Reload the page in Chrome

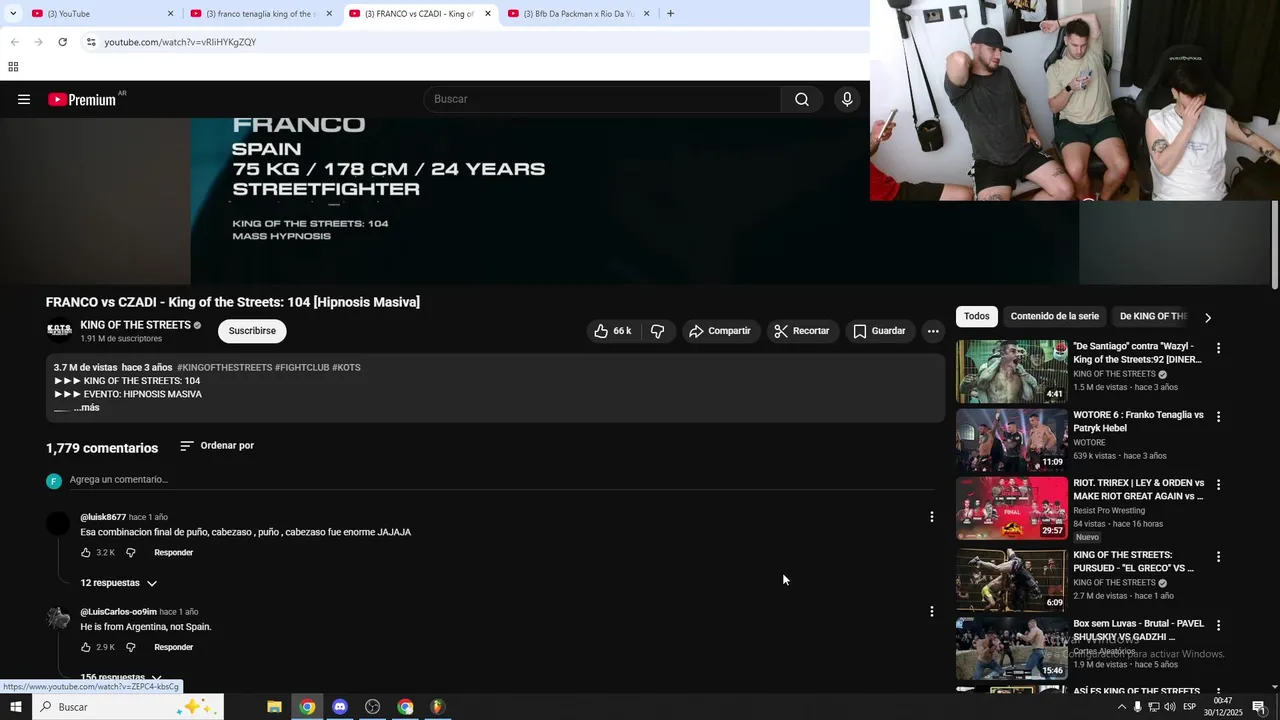coord(62,42)
